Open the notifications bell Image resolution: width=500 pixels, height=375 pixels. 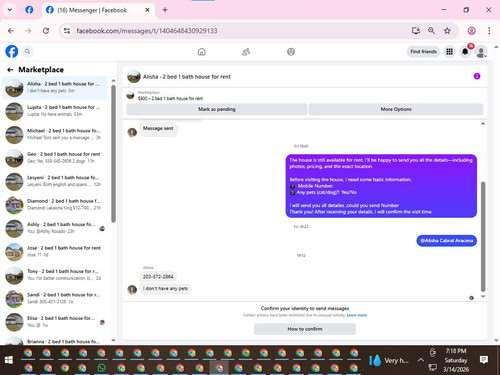[465, 52]
